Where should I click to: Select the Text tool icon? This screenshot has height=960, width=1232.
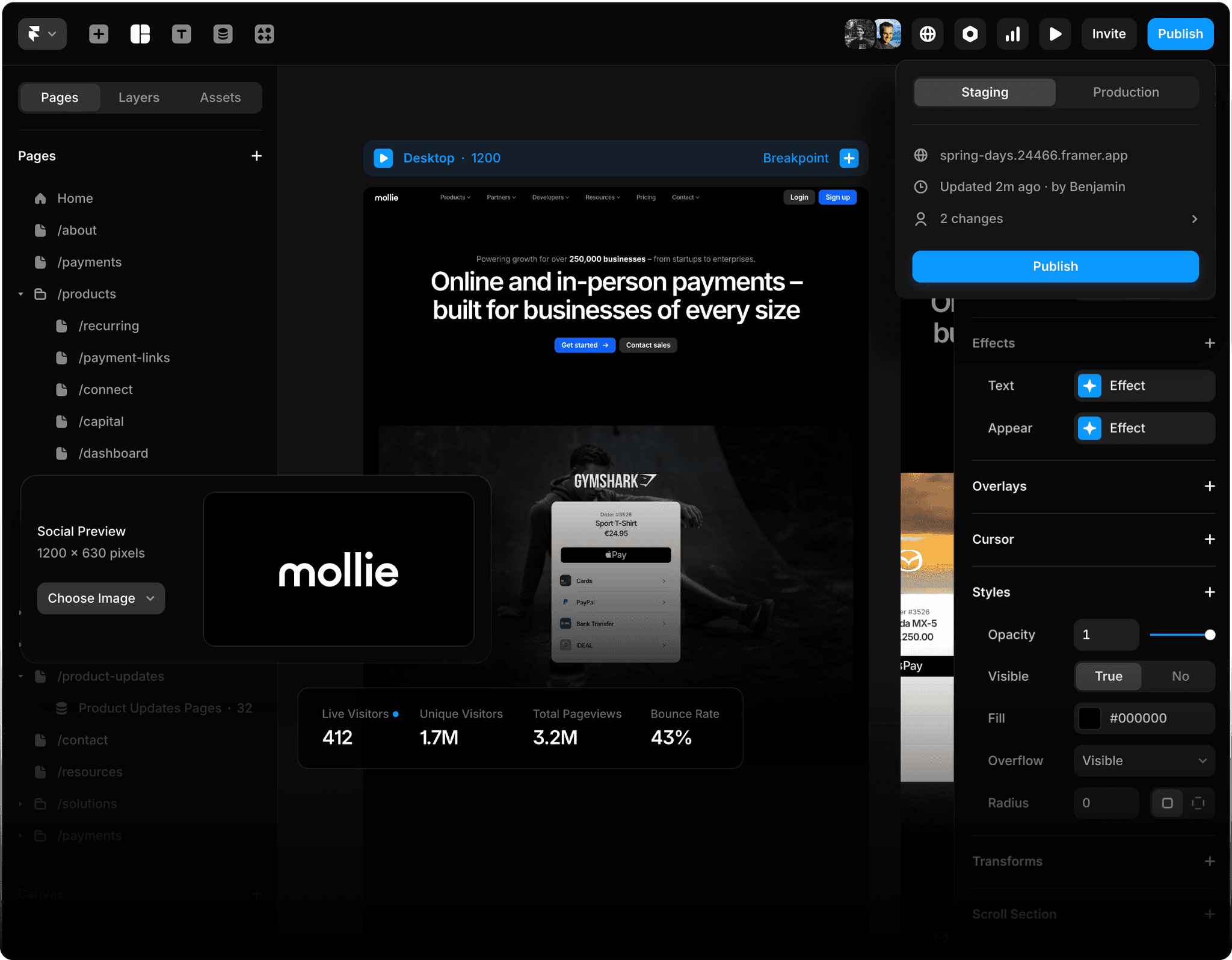(181, 34)
